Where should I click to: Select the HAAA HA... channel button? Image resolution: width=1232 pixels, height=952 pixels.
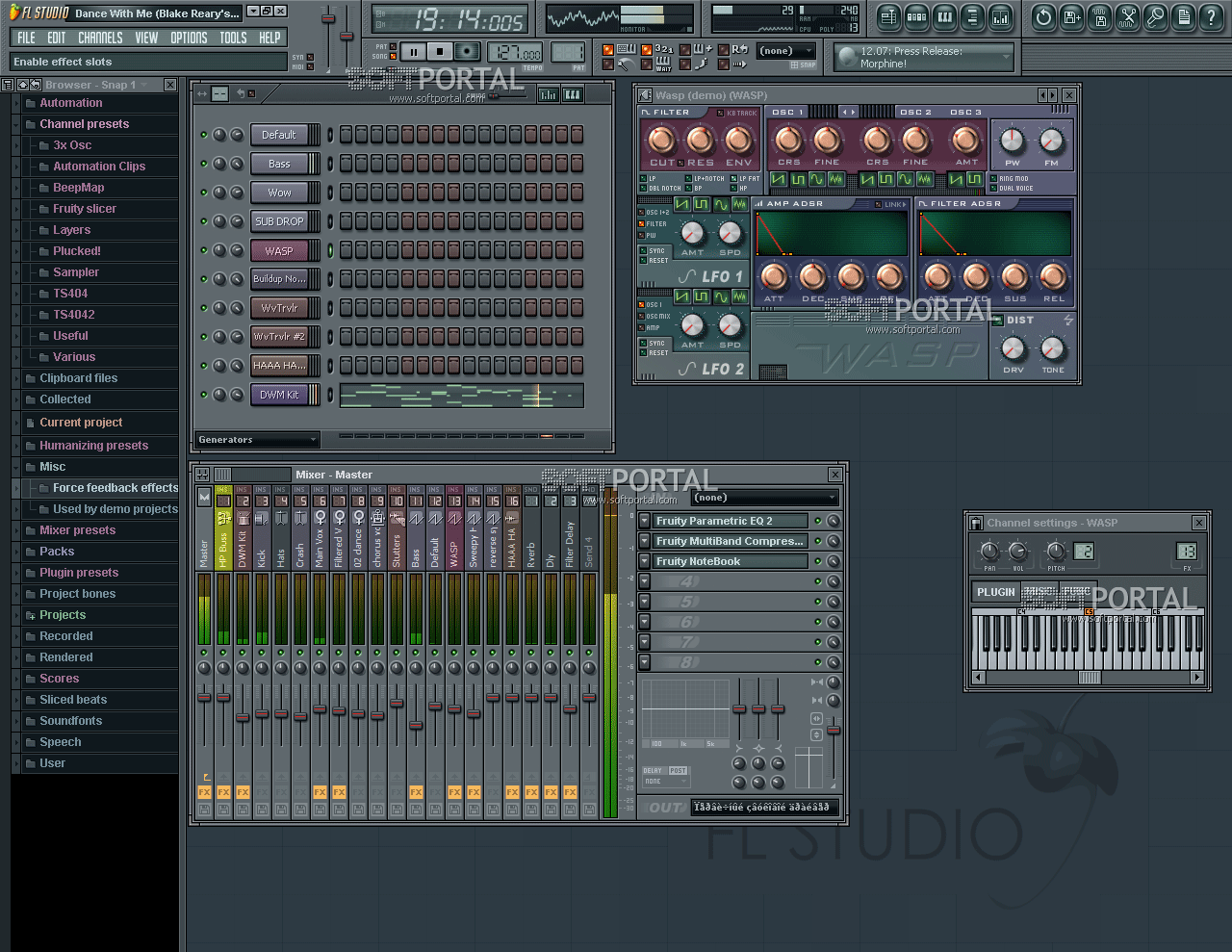tap(279, 366)
